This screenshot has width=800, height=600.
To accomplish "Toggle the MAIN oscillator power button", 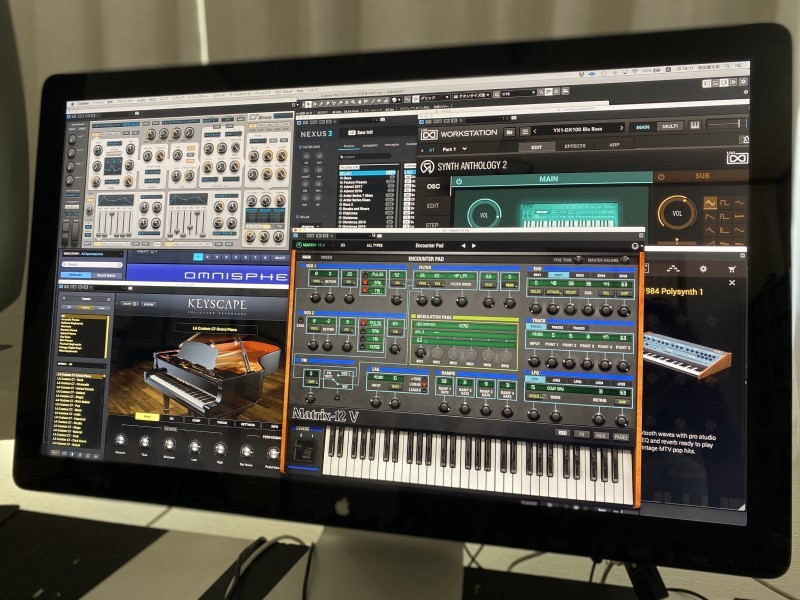I will coord(459,181).
